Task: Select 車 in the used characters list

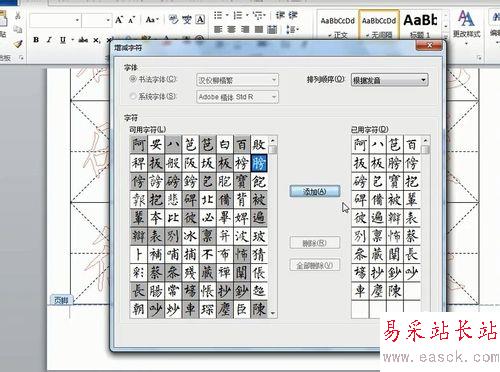Action: (360, 291)
